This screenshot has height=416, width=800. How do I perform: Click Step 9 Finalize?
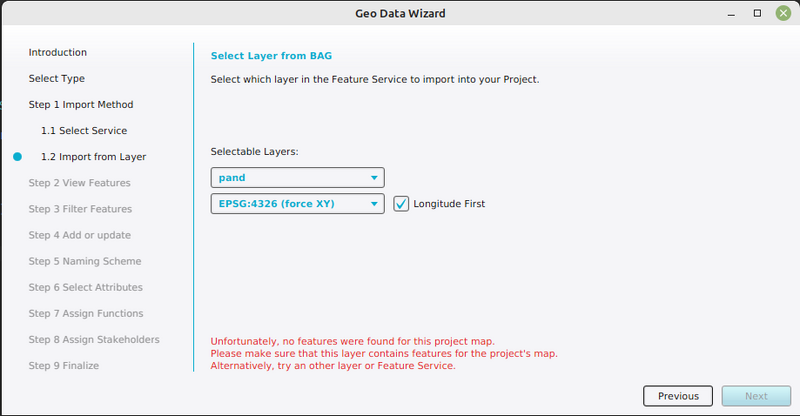point(63,366)
